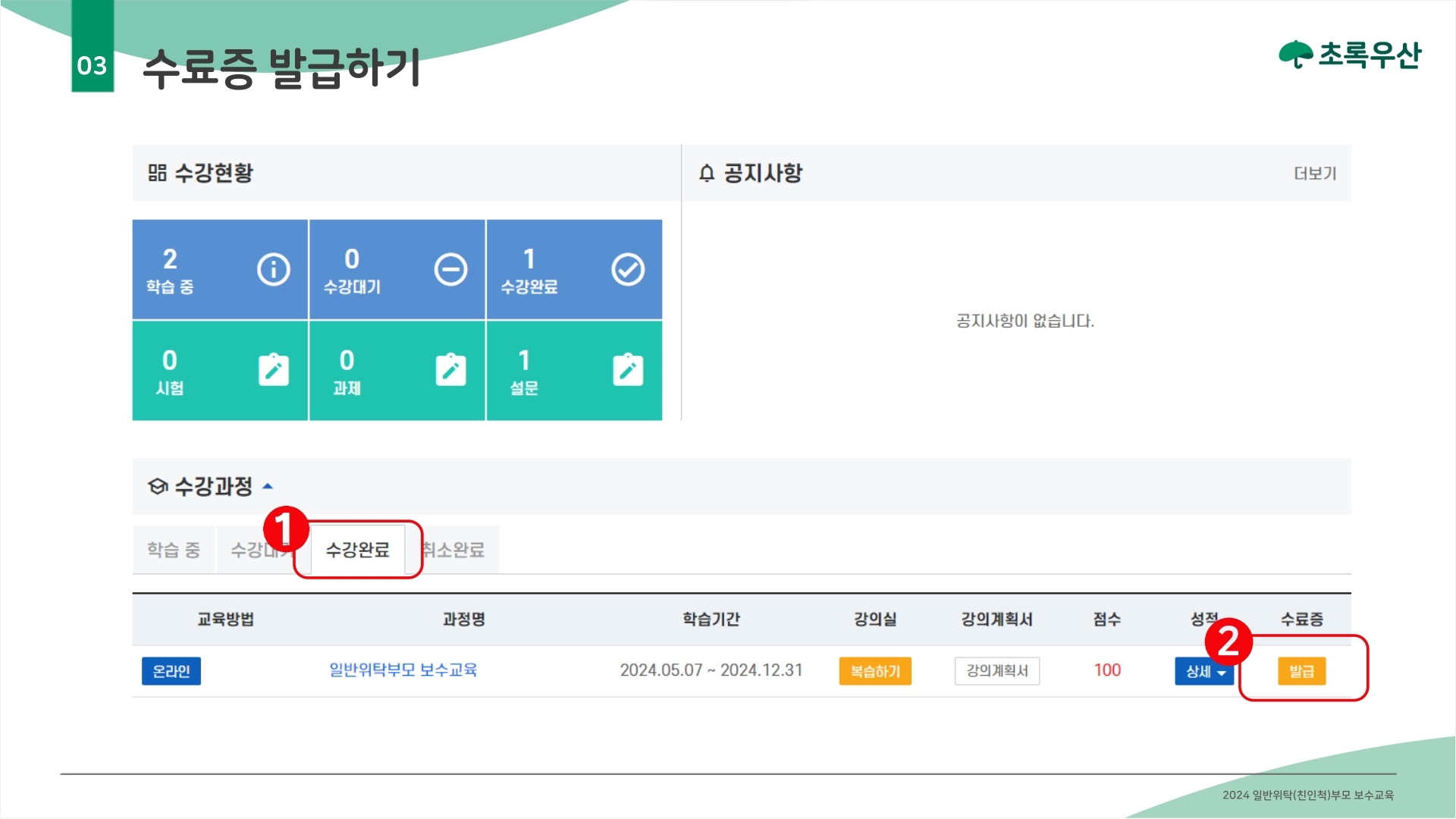
Task: Click the clipboard icon on 과제 tile
Action: pos(450,370)
